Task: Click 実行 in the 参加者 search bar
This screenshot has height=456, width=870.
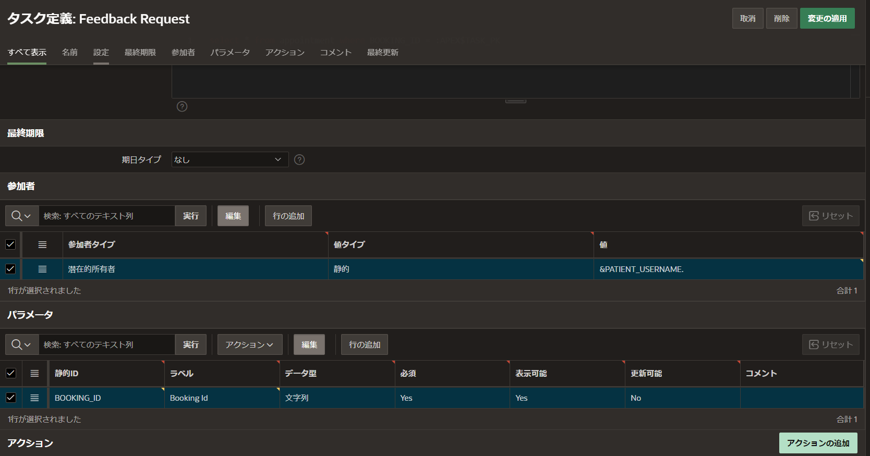Action: coord(191,216)
